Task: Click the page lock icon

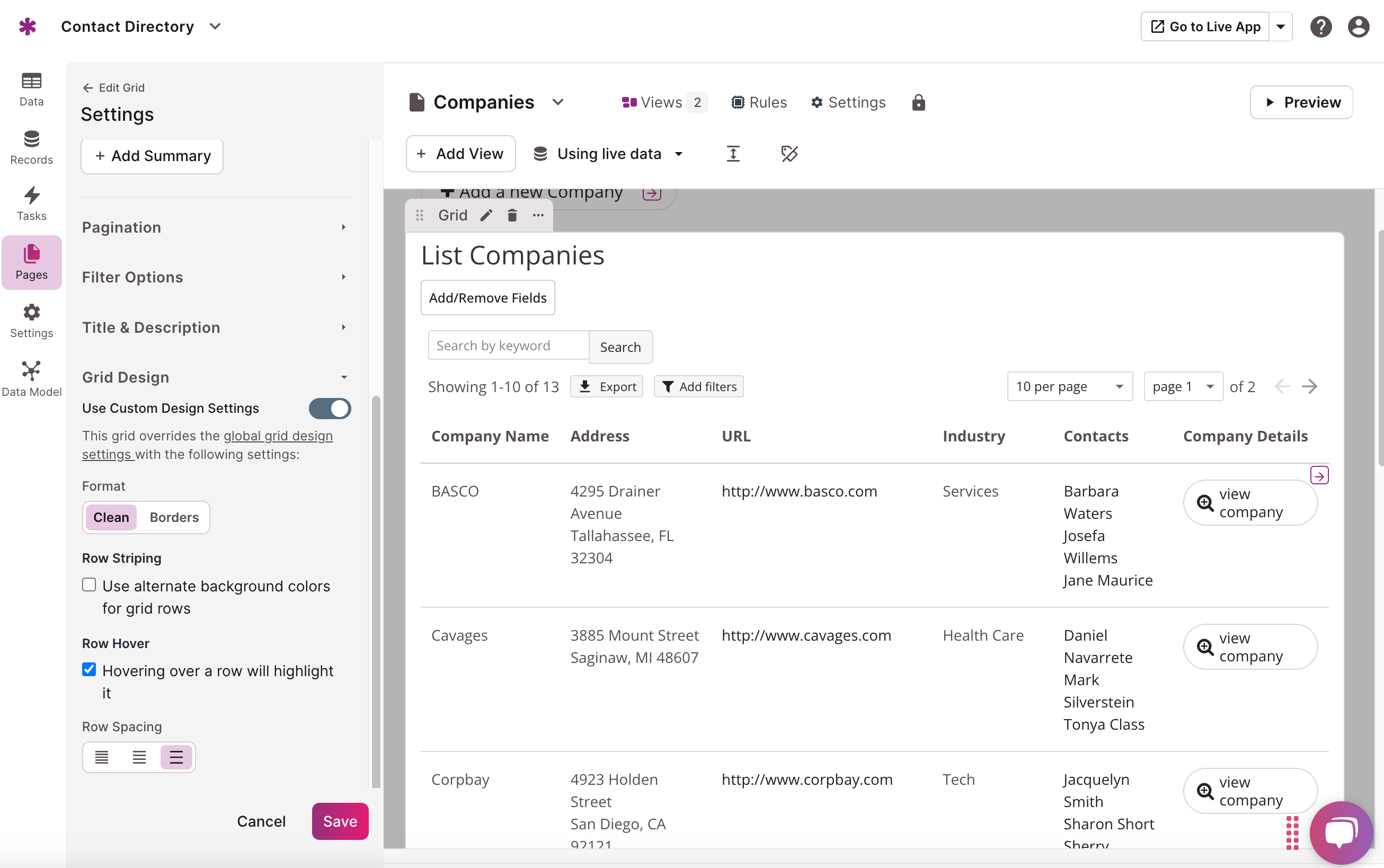Action: (918, 102)
